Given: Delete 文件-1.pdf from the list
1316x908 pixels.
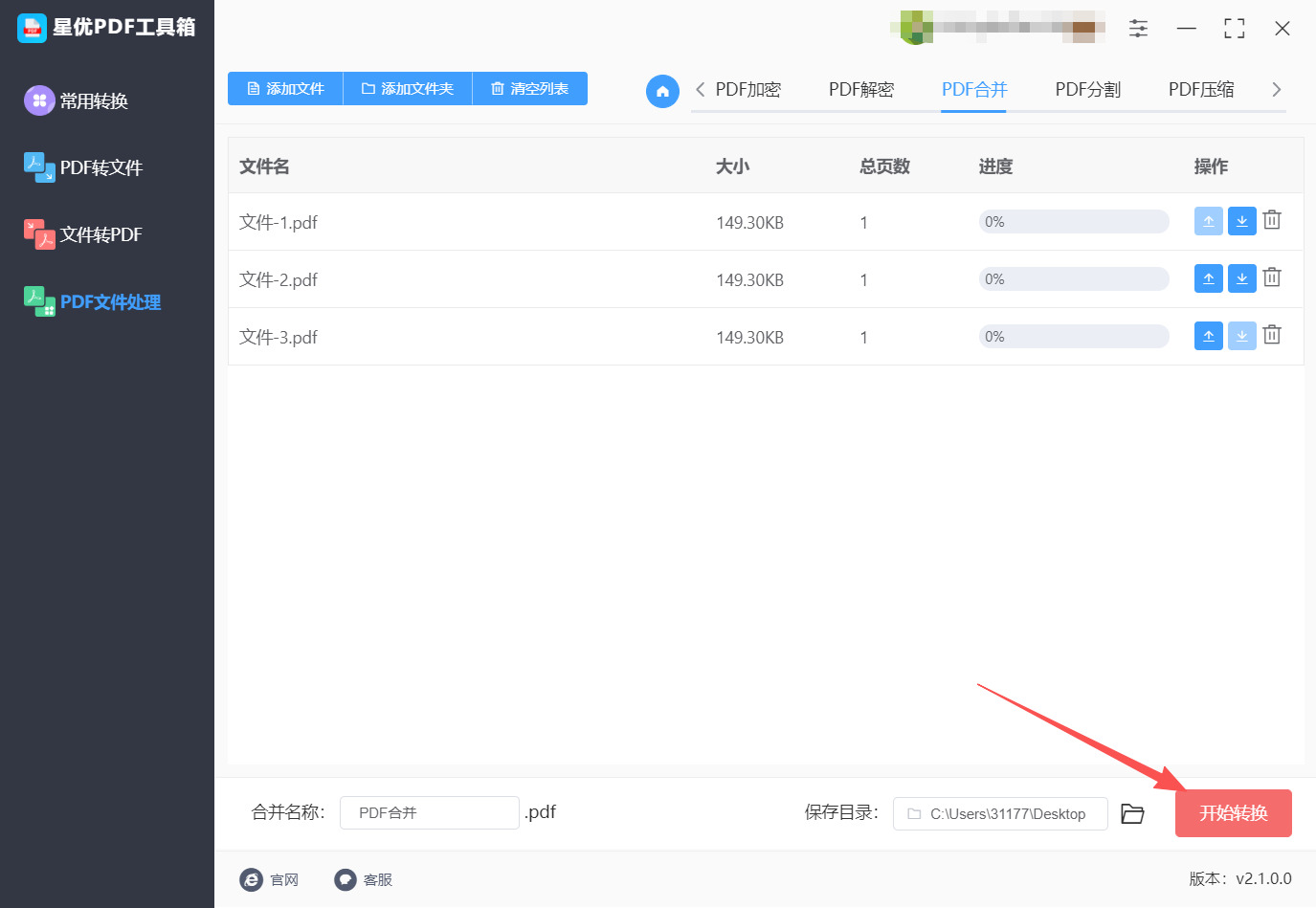Looking at the screenshot, I should coord(1272,220).
